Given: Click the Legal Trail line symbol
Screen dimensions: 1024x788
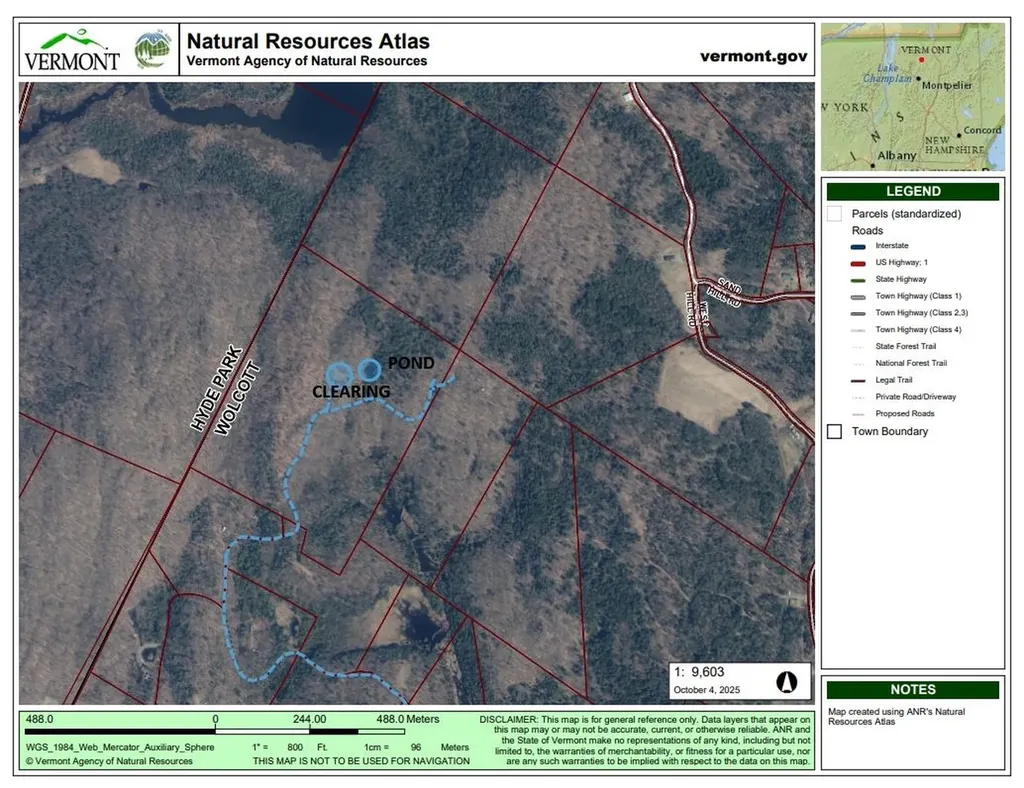Looking at the screenshot, I should [x=859, y=380].
